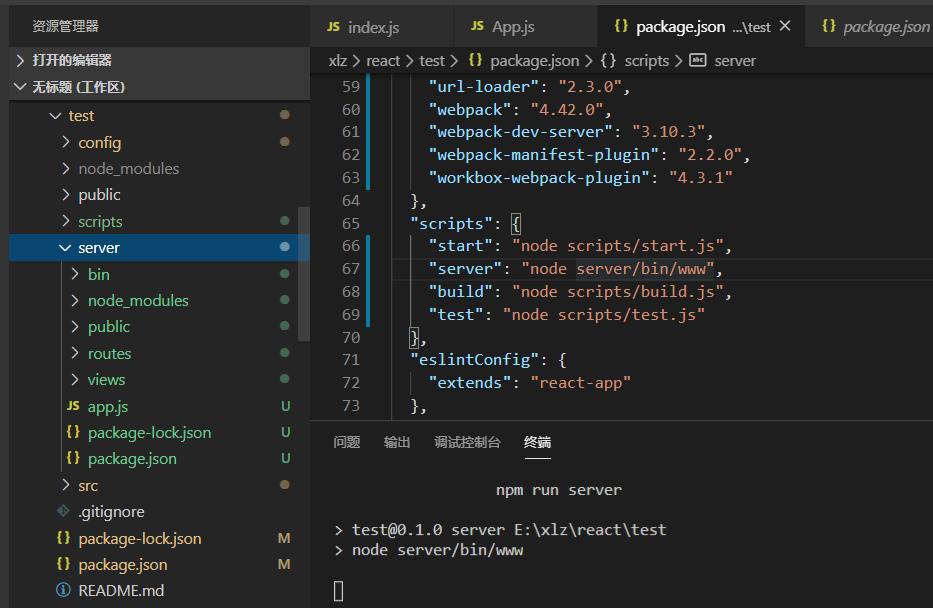Viewport: 933px width, 608px height.
Task: Click braces icon beside server package.json
Action: (73, 458)
